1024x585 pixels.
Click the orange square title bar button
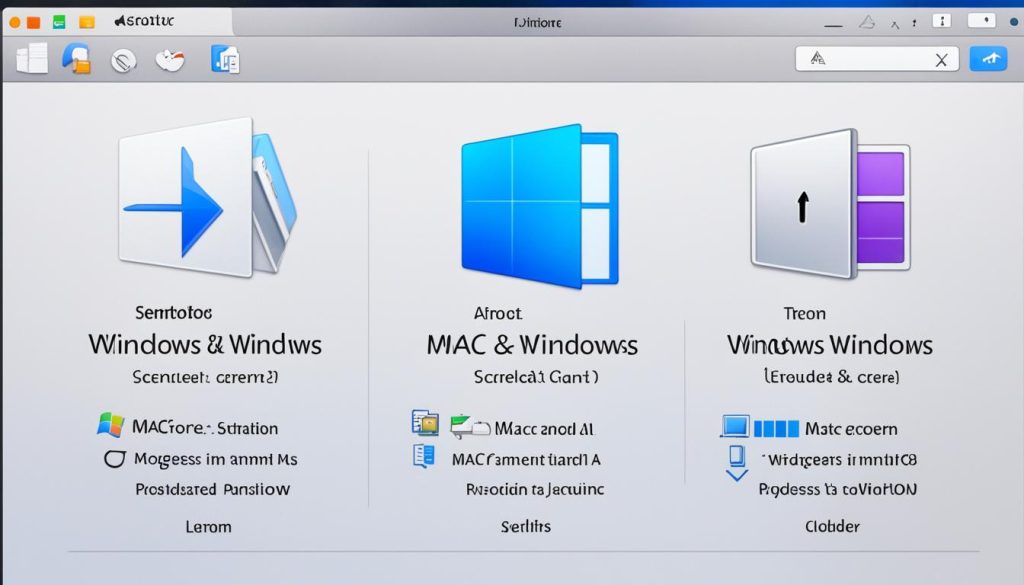(x=33, y=23)
